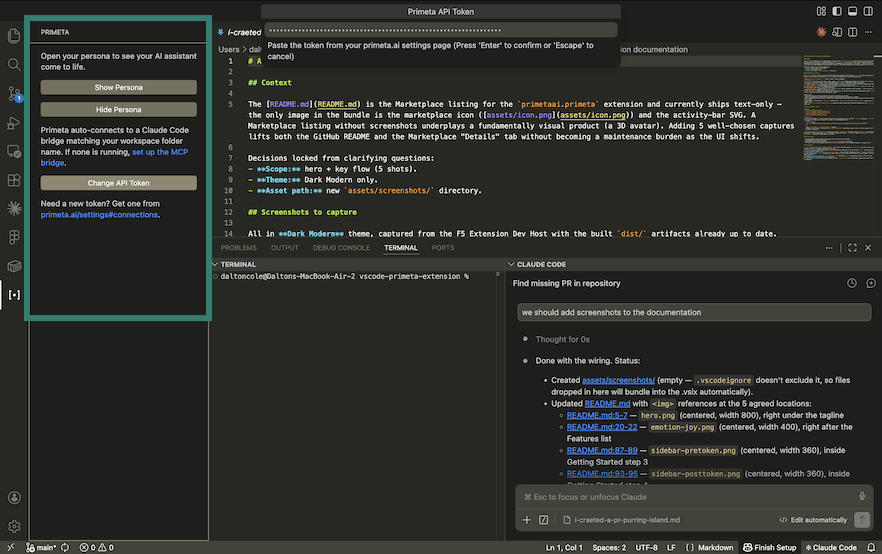Open remote window indicator in status bar
Image resolution: width=882 pixels, height=554 pixels.
[11, 547]
